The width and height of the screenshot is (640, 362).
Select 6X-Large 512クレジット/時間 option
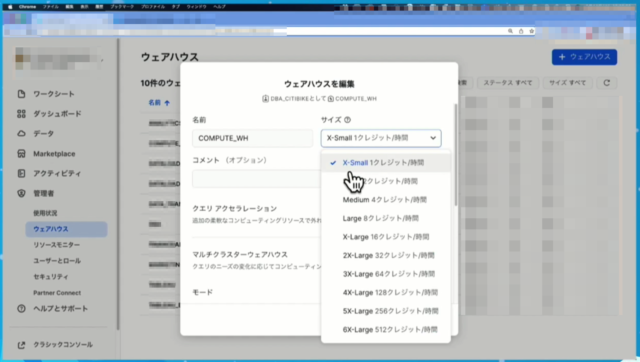[x=386, y=330]
